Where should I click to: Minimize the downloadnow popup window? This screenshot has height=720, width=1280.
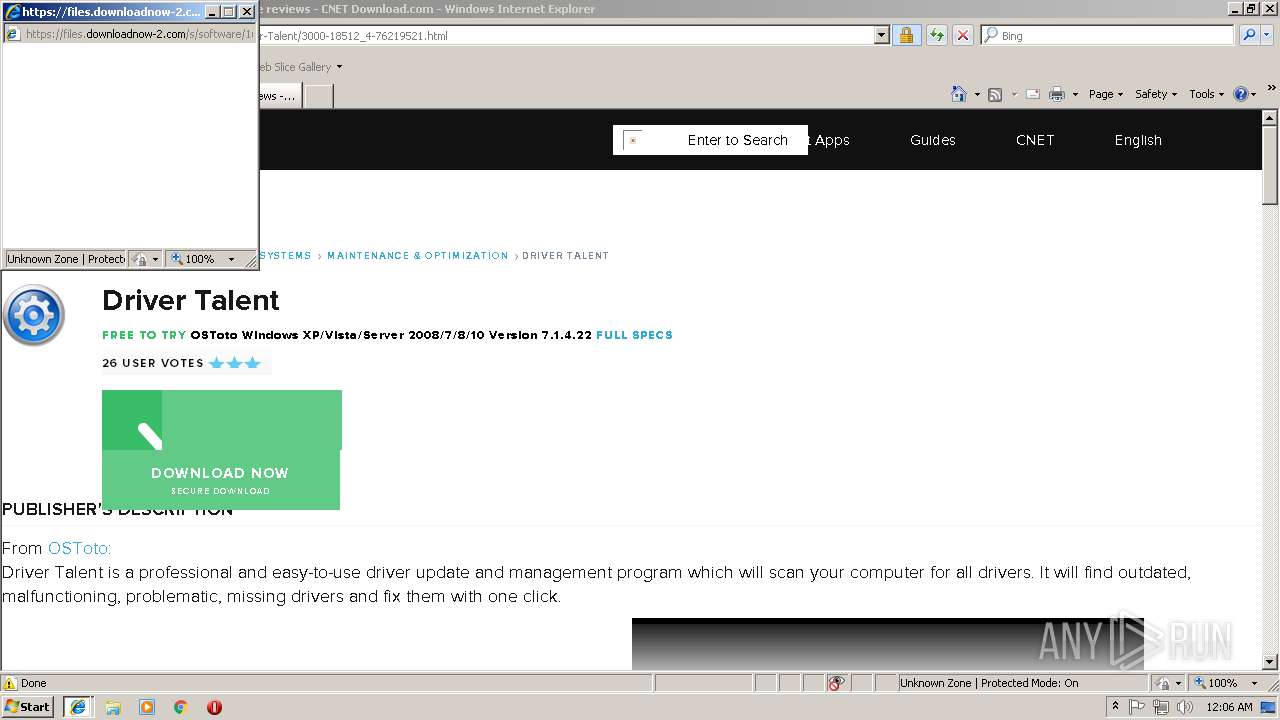click(x=212, y=12)
